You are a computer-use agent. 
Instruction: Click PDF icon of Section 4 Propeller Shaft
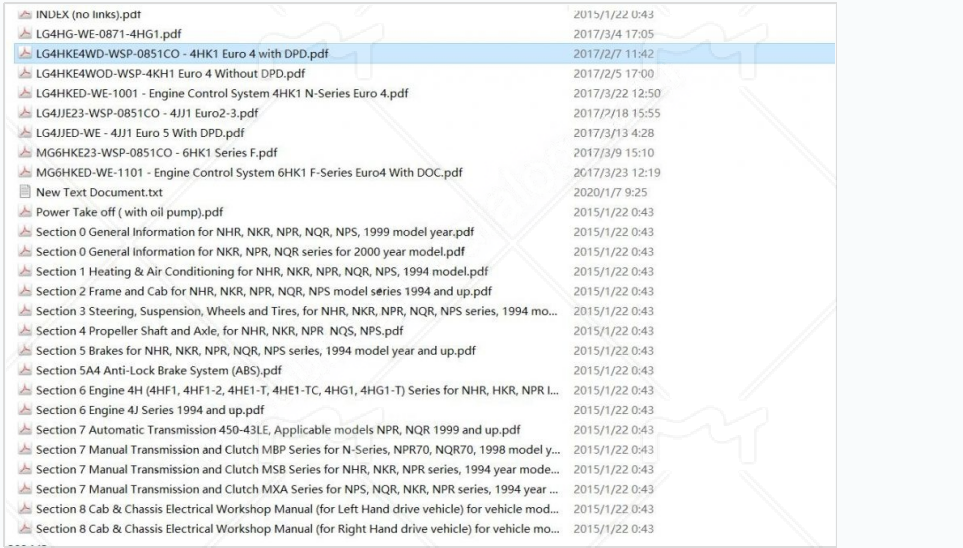[25, 330]
